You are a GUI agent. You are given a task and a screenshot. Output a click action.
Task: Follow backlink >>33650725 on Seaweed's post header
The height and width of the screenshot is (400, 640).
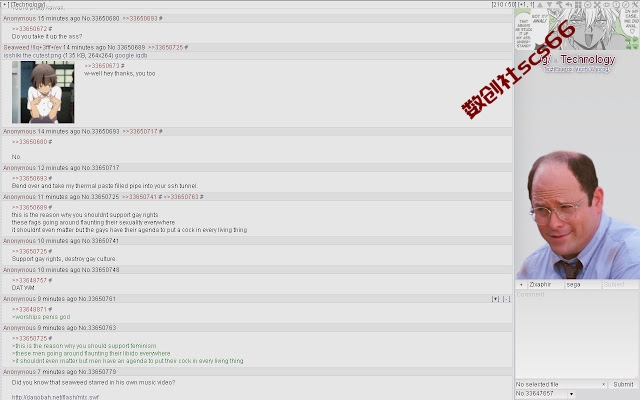tap(166, 47)
